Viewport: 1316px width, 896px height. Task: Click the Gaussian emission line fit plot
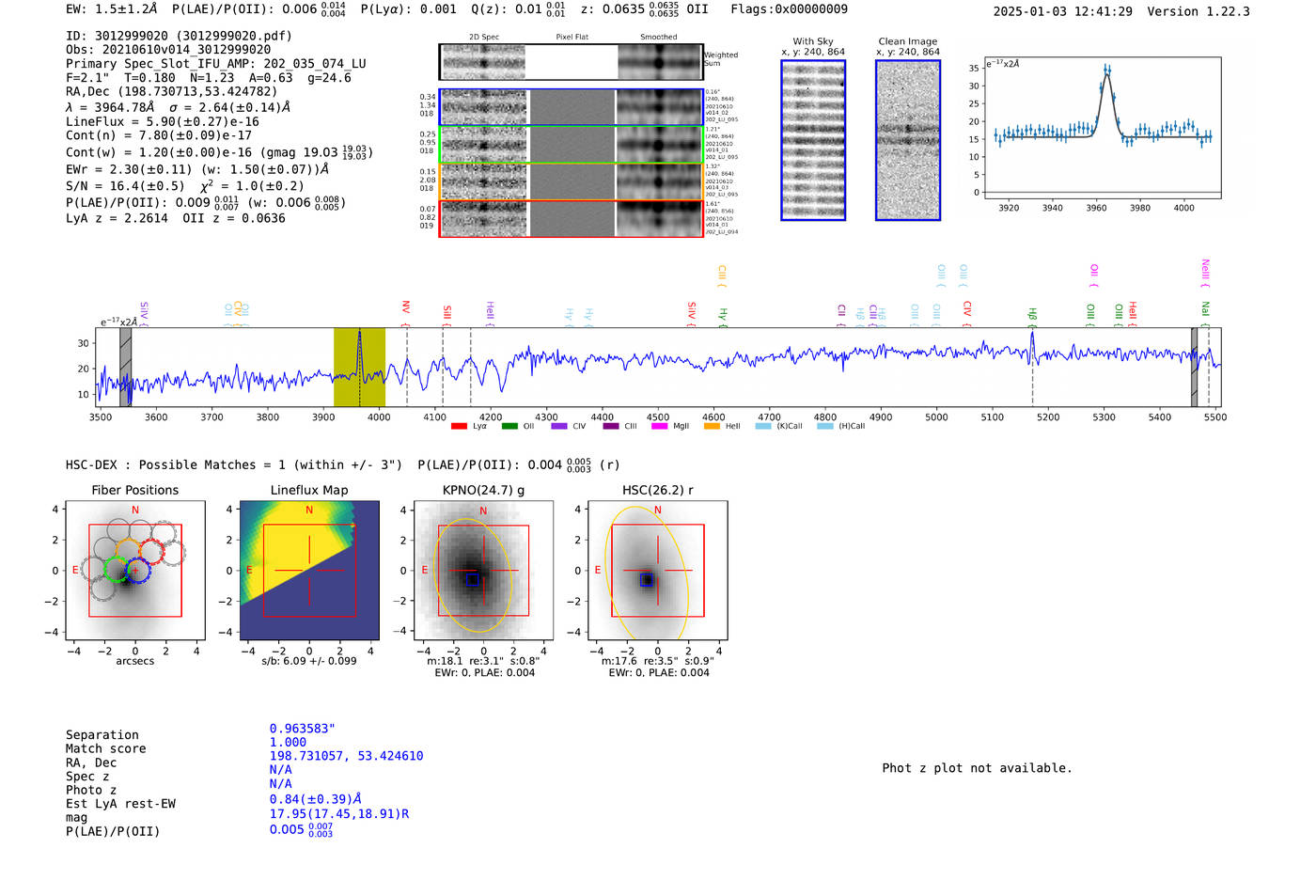tap(1102, 128)
